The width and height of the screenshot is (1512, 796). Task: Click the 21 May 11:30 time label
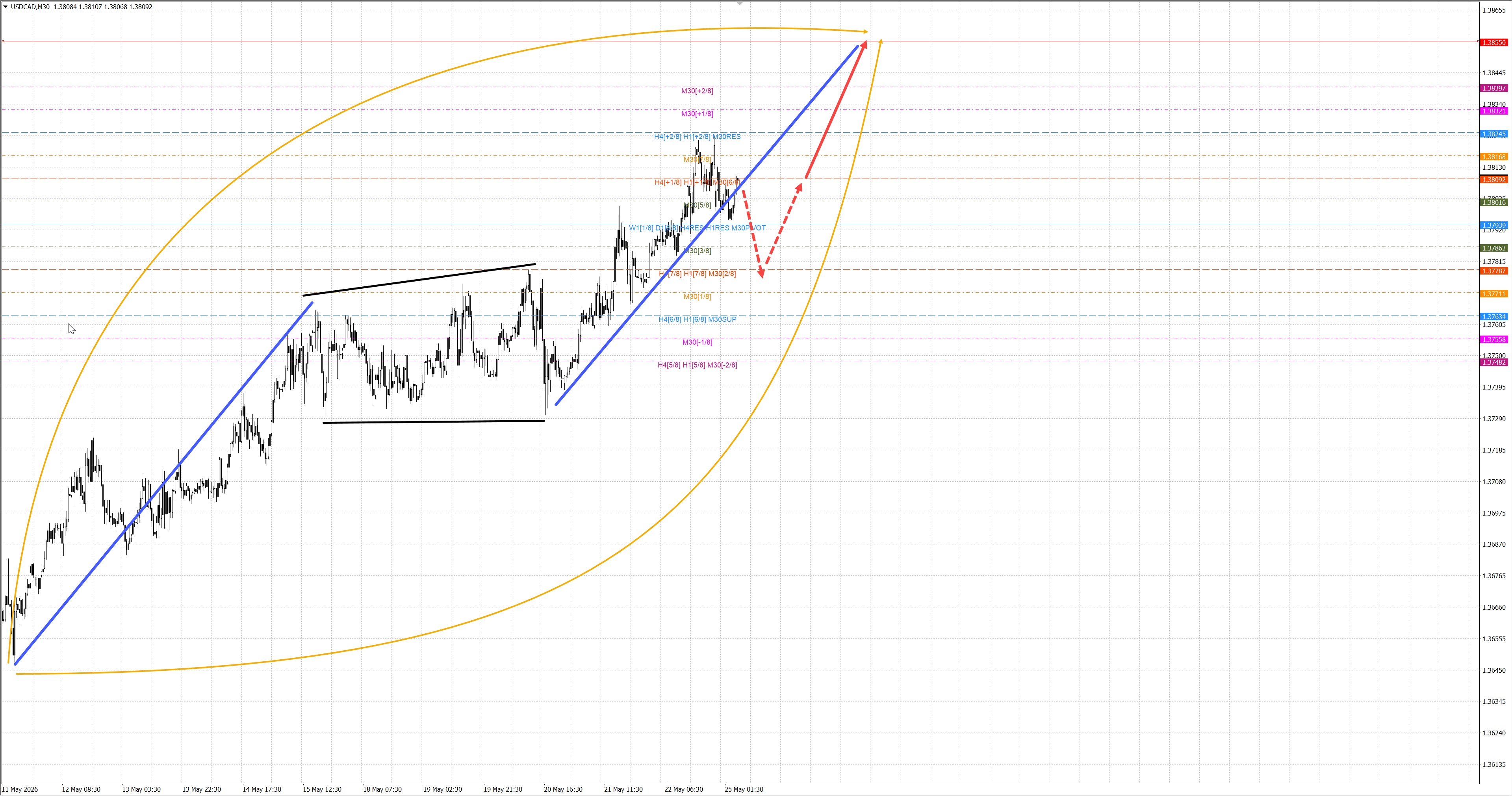pyautogui.click(x=623, y=790)
